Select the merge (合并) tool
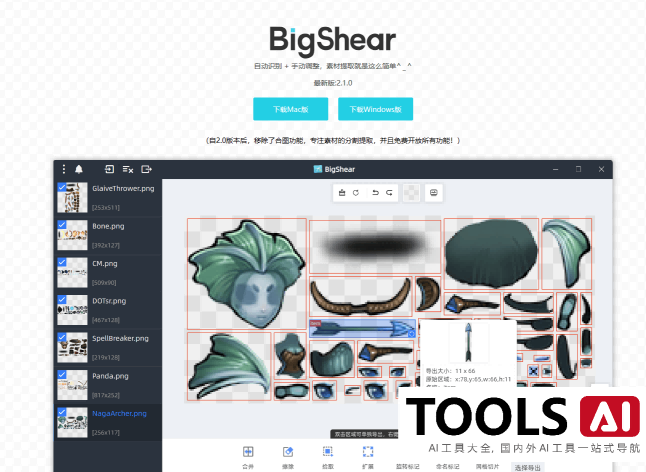Screen dimensions: 646x472 (x=248, y=457)
